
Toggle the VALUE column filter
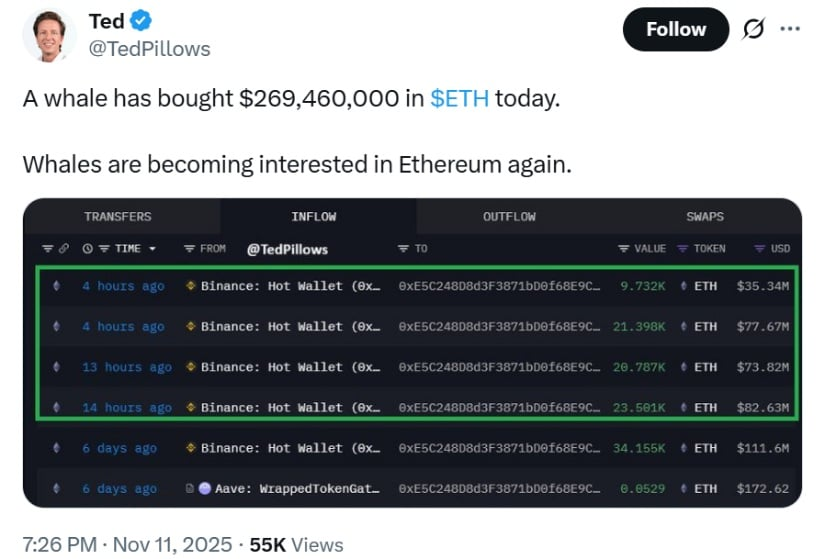[625, 249]
